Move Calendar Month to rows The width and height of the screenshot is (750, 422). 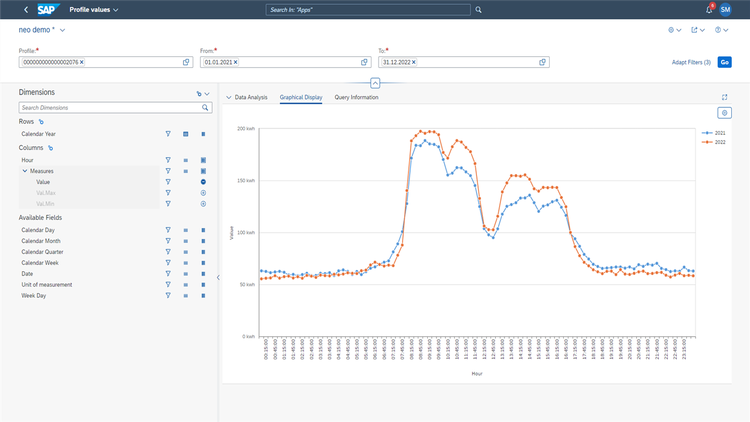[x=186, y=241]
